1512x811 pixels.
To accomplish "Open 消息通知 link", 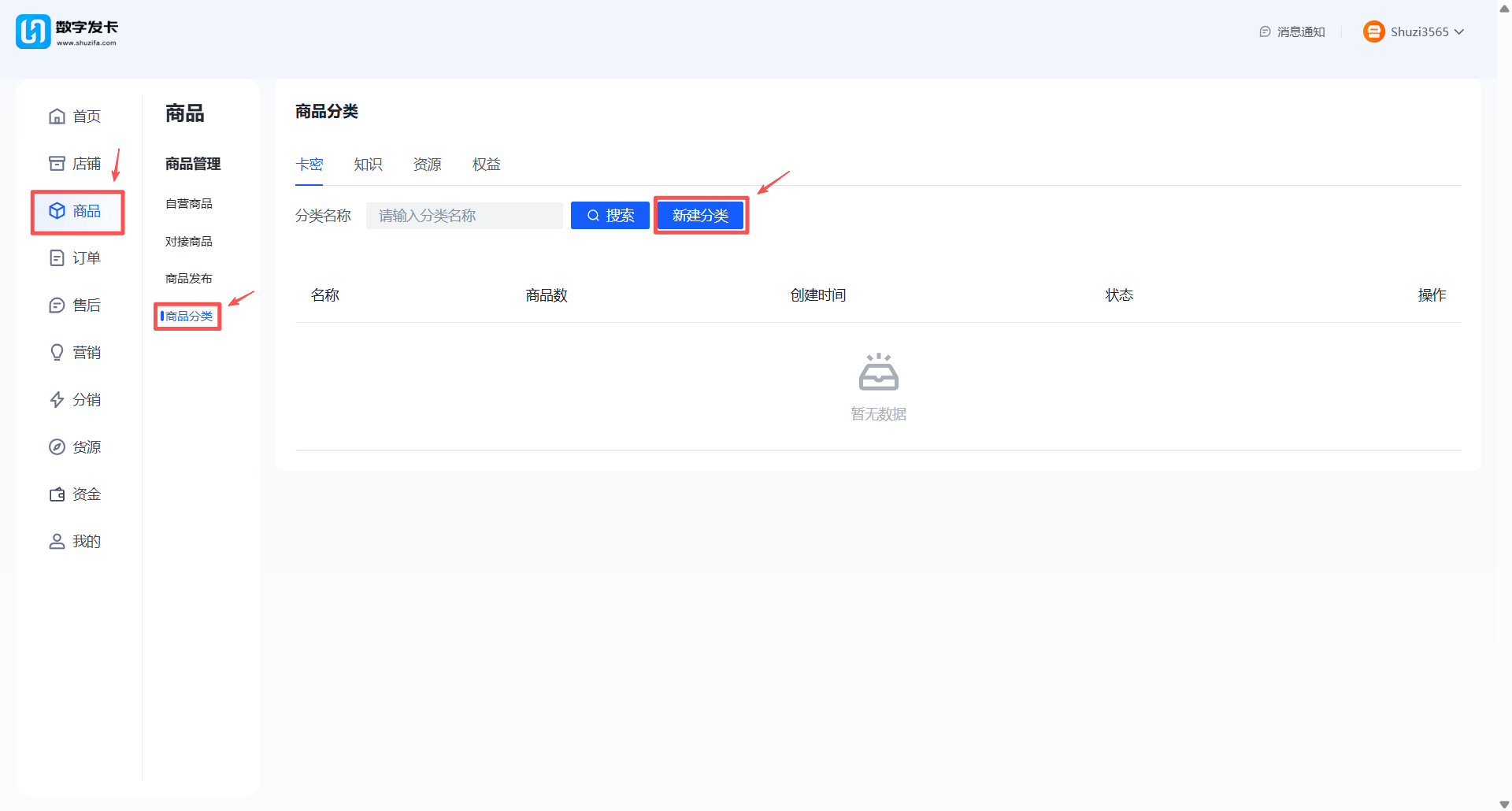I will tap(1301, 32).
